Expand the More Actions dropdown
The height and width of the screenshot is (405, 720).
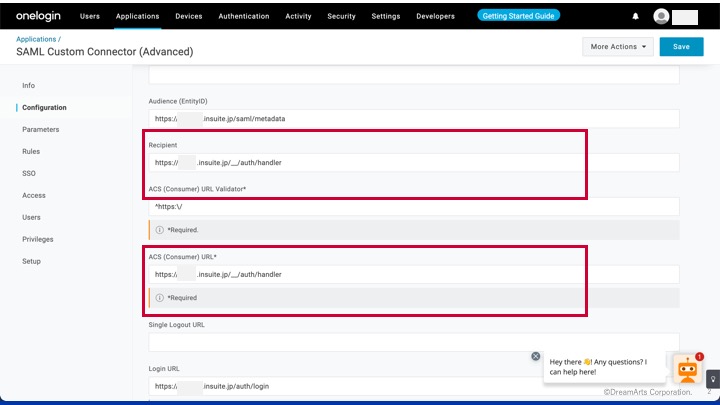tap(618, 46)
